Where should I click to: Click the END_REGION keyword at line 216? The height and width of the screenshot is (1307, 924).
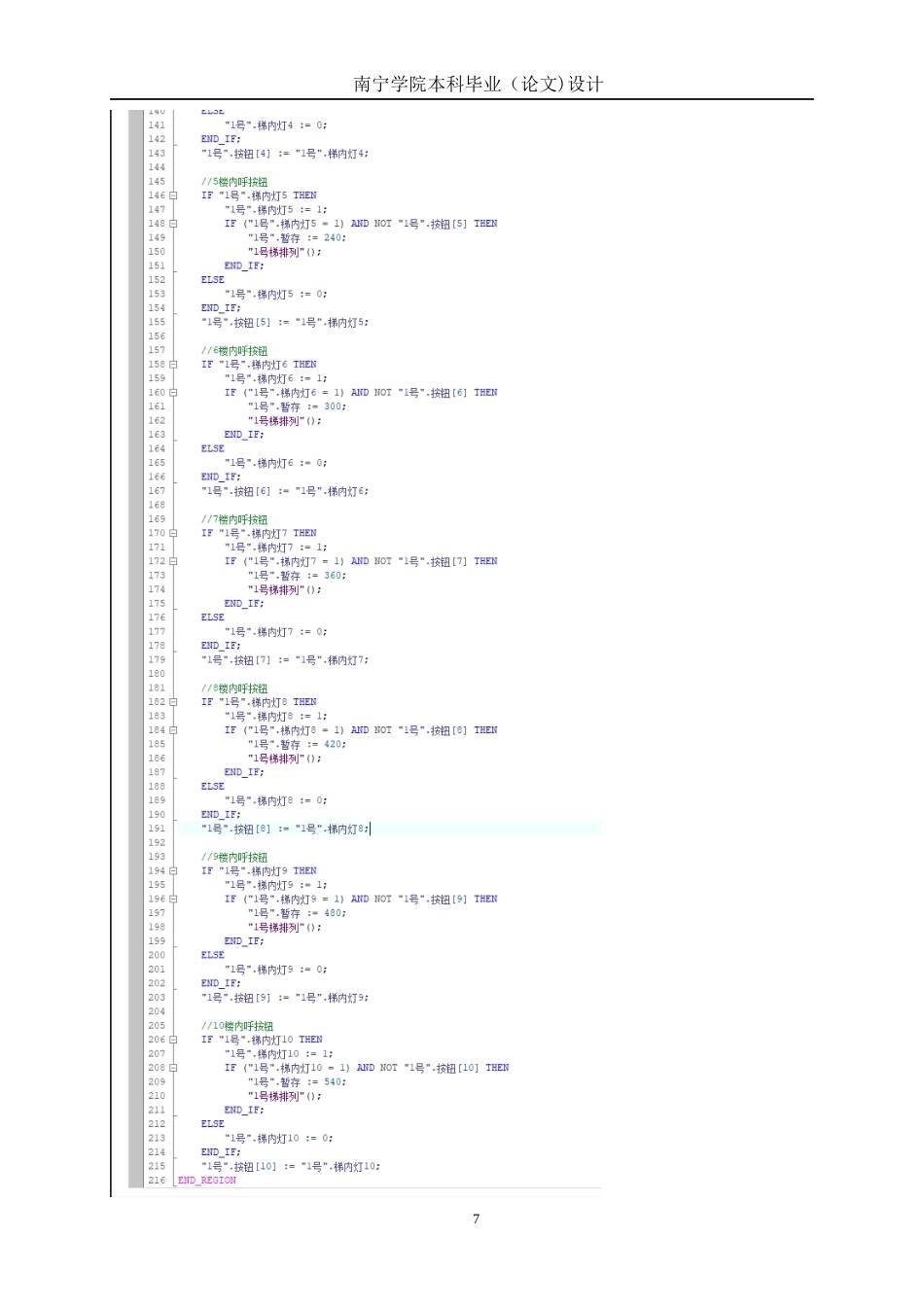click(x=207, y=1181)
